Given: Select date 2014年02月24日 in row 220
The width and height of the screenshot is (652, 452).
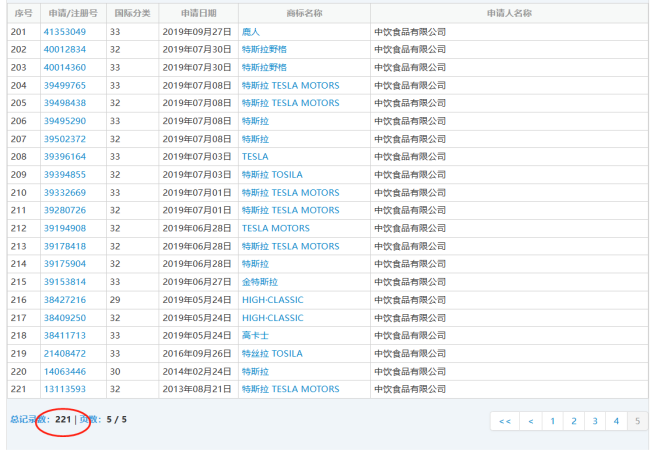Looking at the screenshot, I should point(197,371).
